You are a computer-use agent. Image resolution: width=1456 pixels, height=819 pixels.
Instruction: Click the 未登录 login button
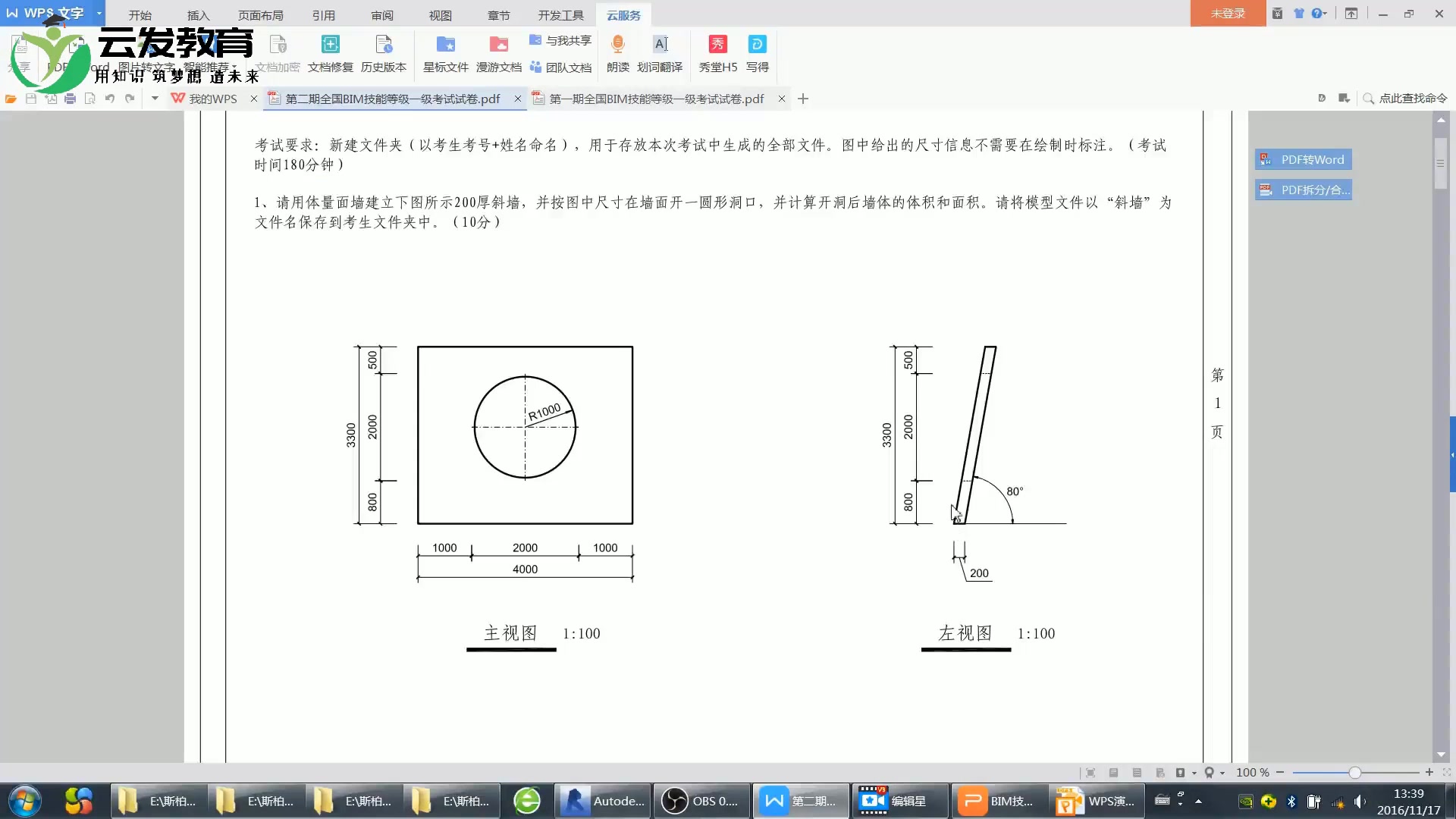coord(1228,14)
